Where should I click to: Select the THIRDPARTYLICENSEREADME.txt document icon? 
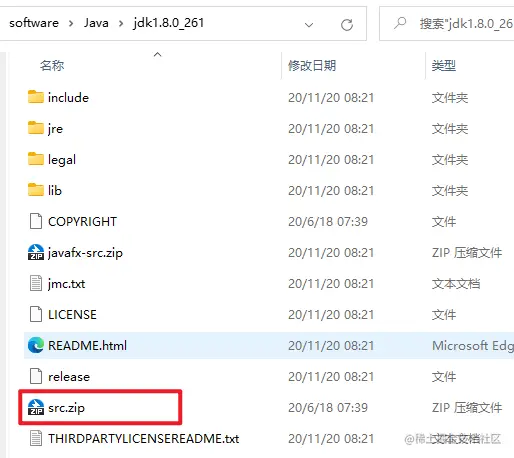coord(36,438)
